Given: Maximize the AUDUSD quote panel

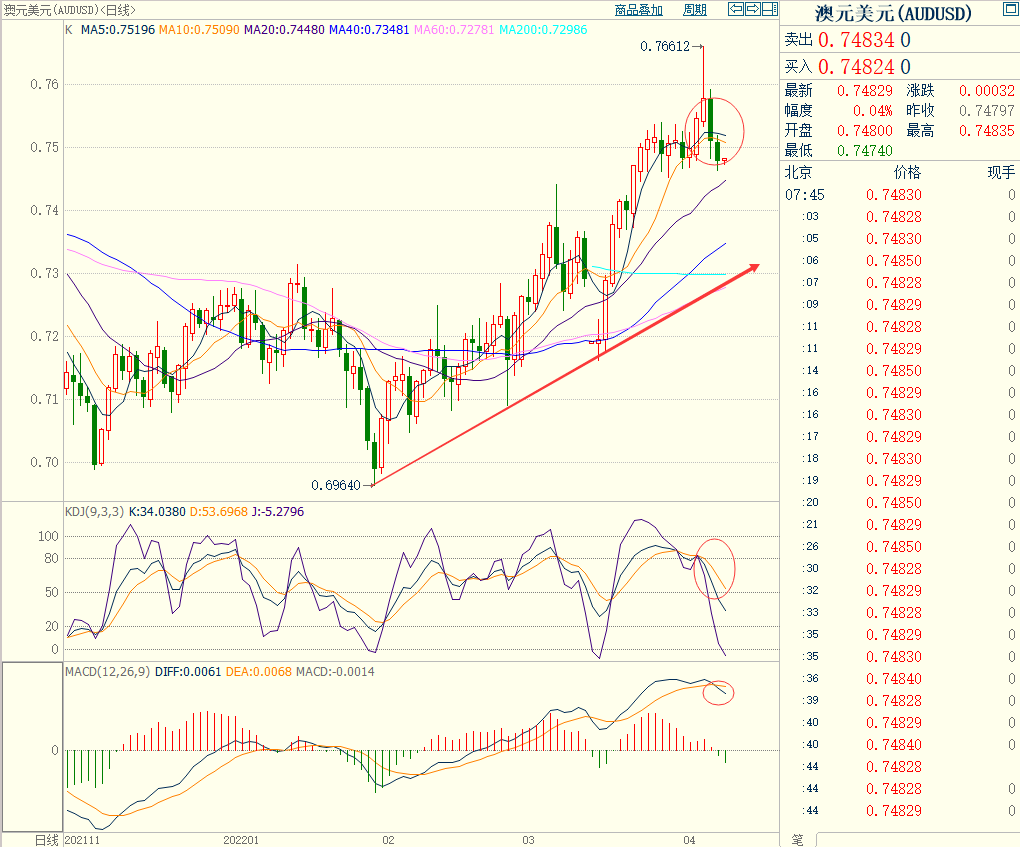Looking at the screenshot, I should coord(1011,9).
